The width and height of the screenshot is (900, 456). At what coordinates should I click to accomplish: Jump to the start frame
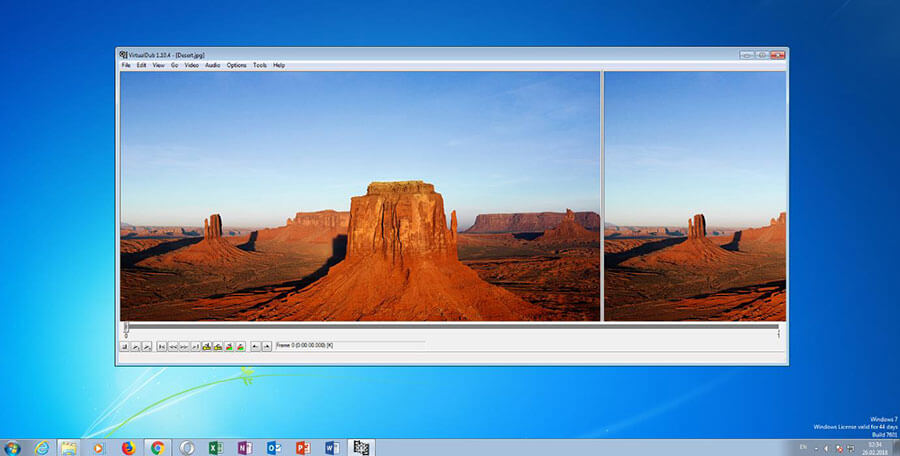[162, 346]
